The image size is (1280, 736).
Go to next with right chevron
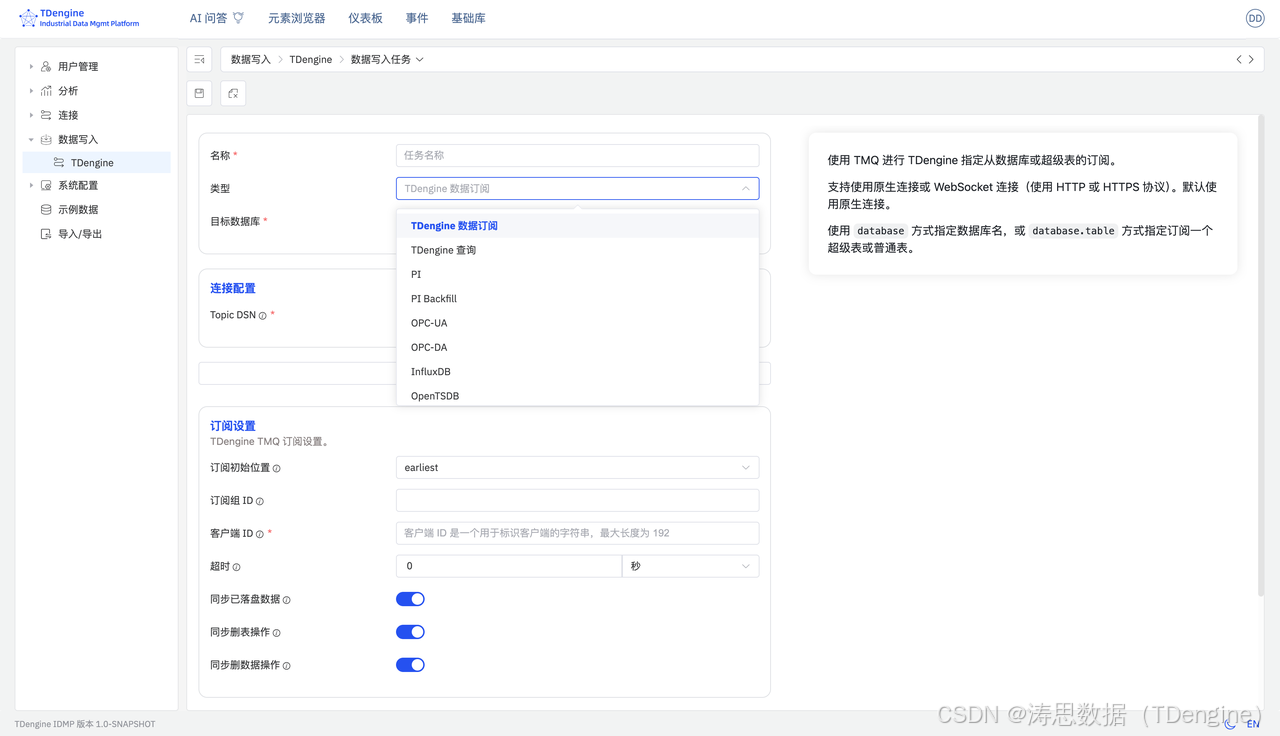click(x=1251, y=60)
